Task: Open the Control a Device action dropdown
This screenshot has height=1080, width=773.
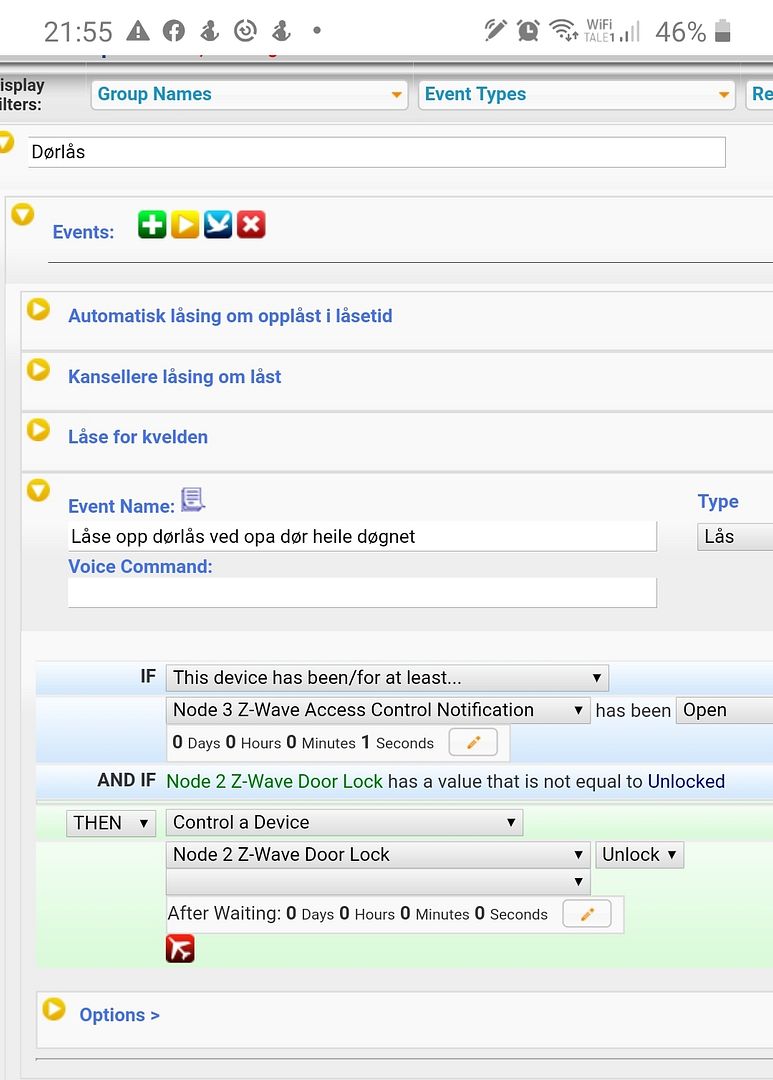Action: tap(344, 822)
